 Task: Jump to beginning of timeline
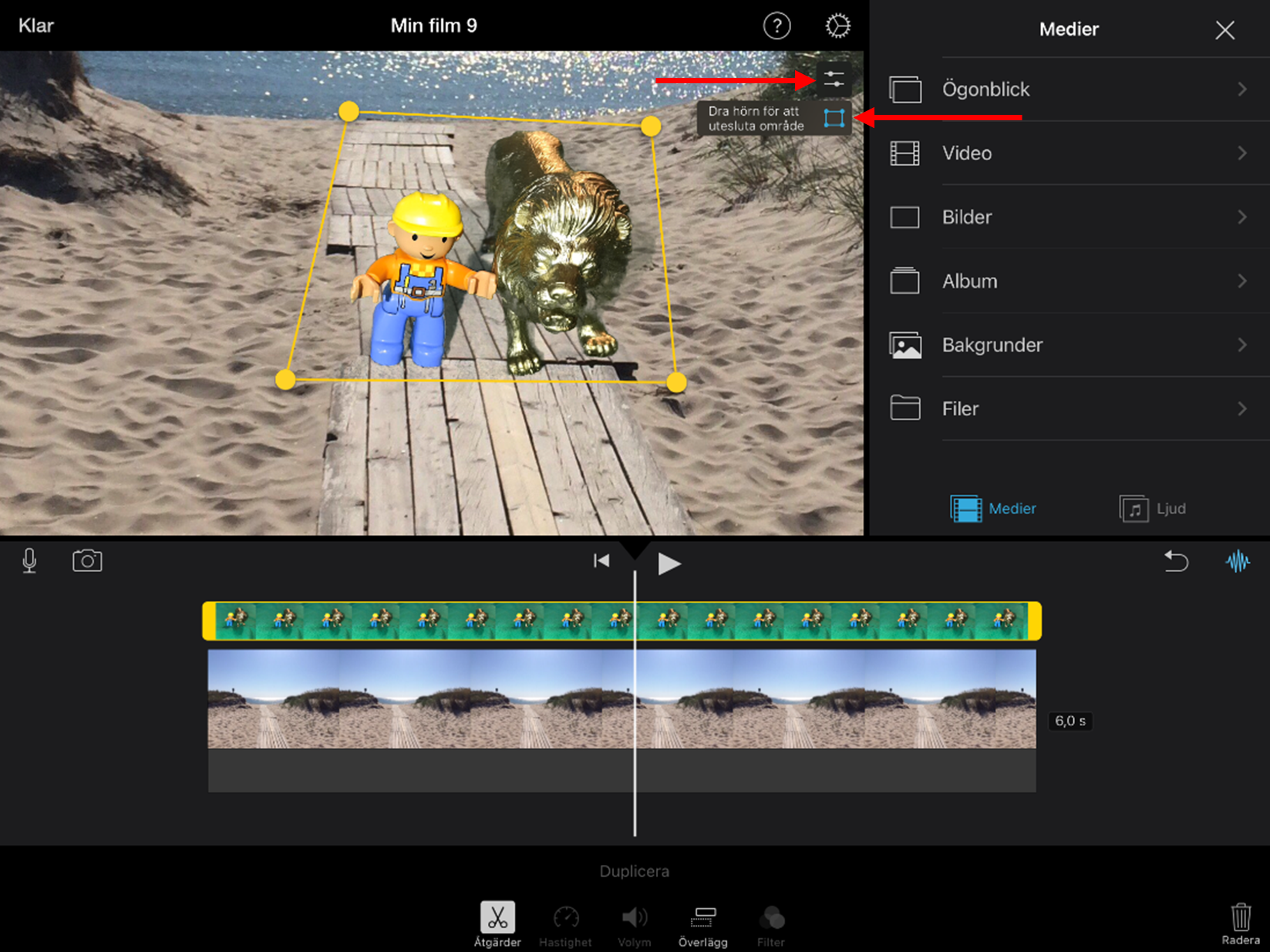(x=601, y=561)
